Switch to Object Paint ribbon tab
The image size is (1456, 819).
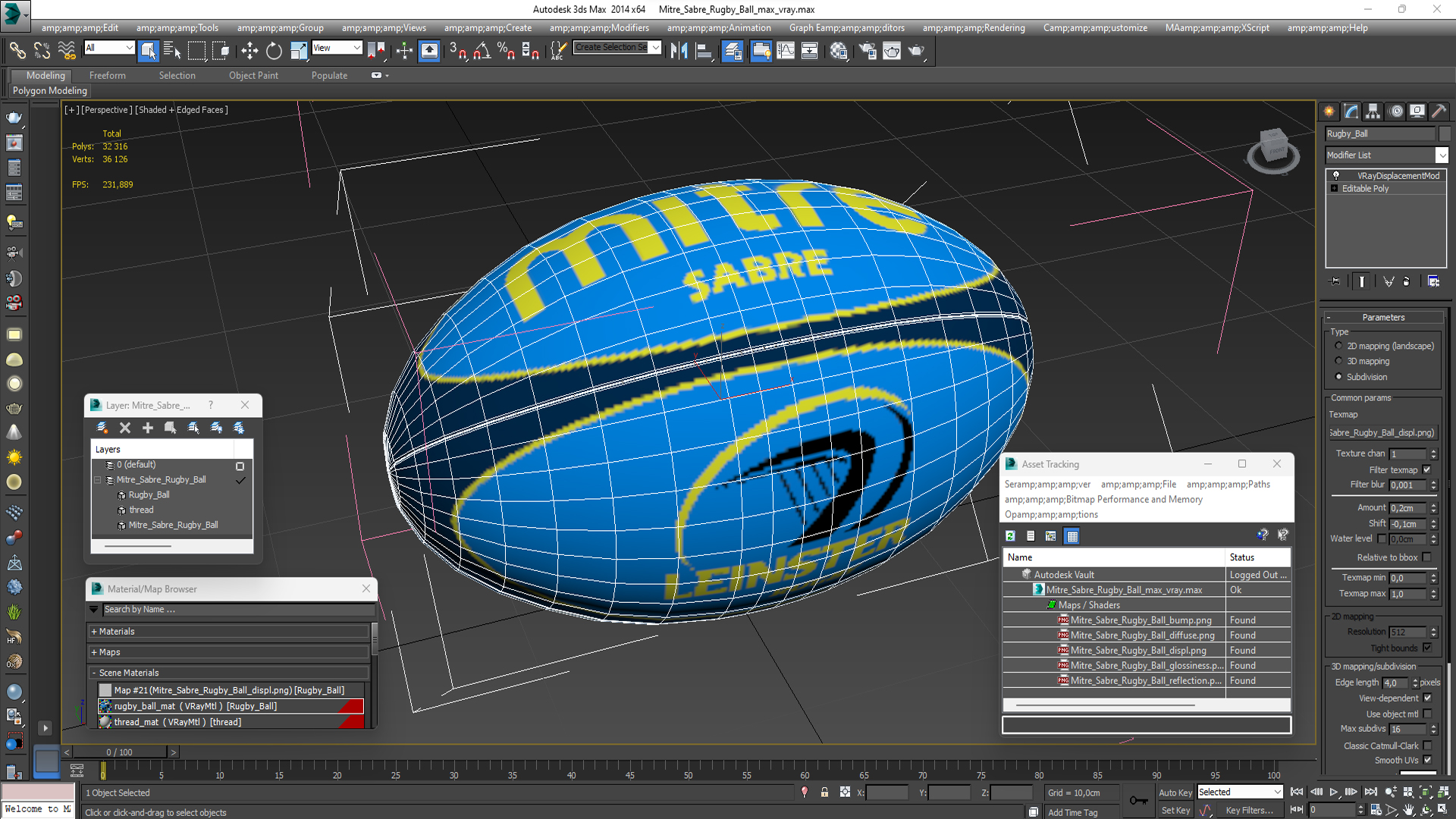coord(253,75)
